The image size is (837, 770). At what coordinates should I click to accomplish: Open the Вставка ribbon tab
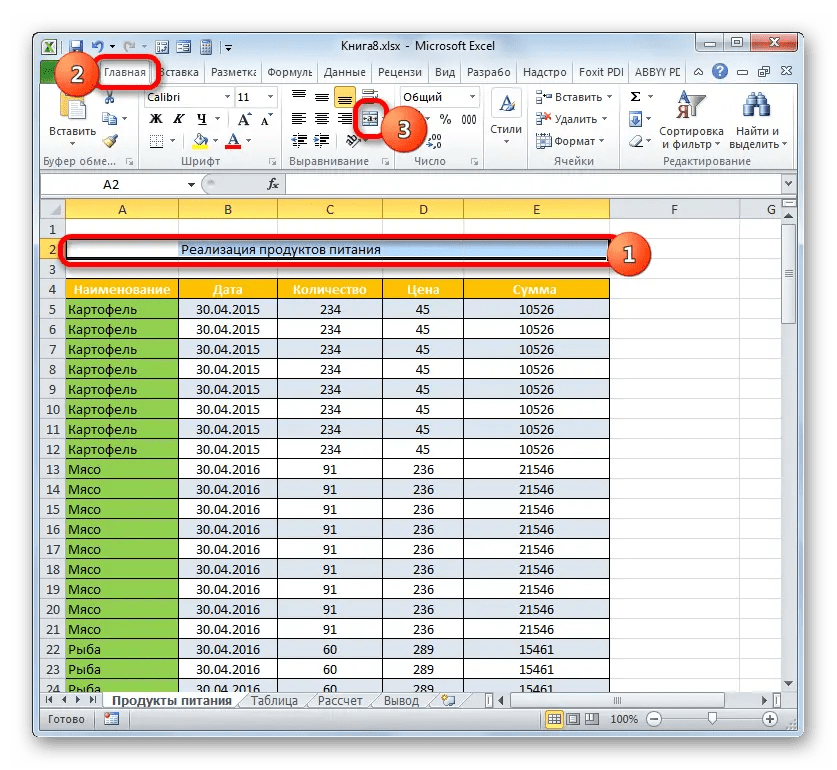pyautogui.click(x=180, y=72)
